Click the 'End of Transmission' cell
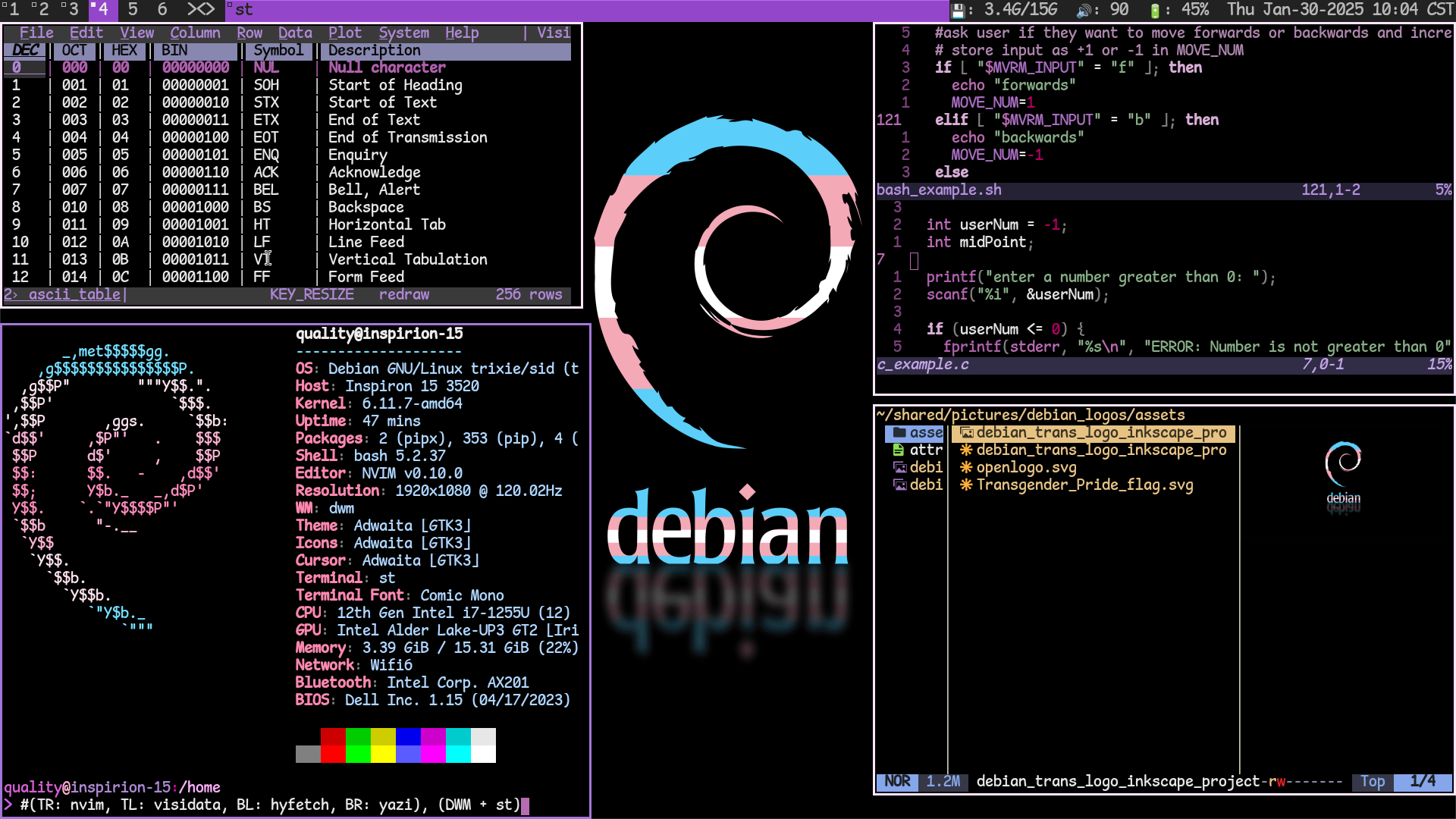1456x819 pixels. 407,137
